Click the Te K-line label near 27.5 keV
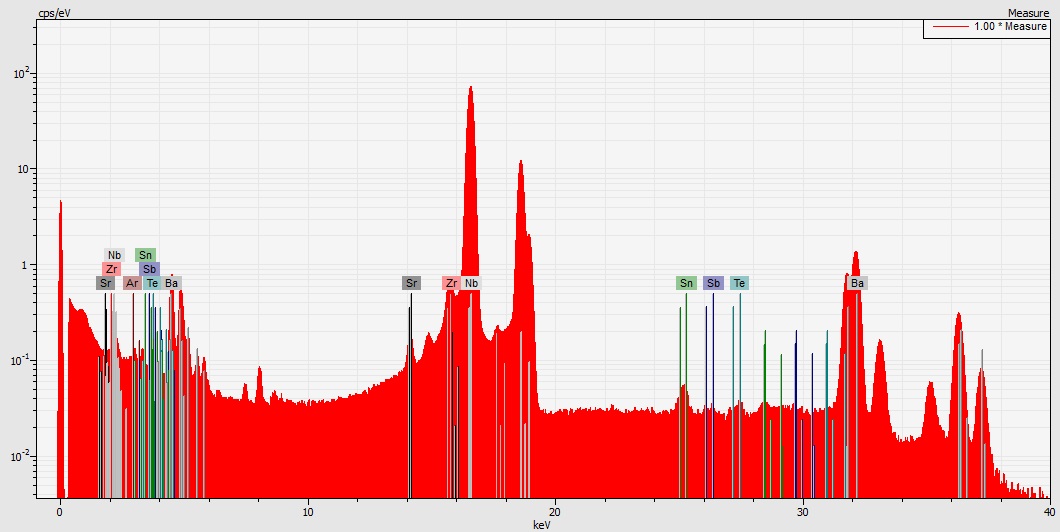The width and height of the screenshot is (1060, 532). pyautogui.click(x=740, y=283)
